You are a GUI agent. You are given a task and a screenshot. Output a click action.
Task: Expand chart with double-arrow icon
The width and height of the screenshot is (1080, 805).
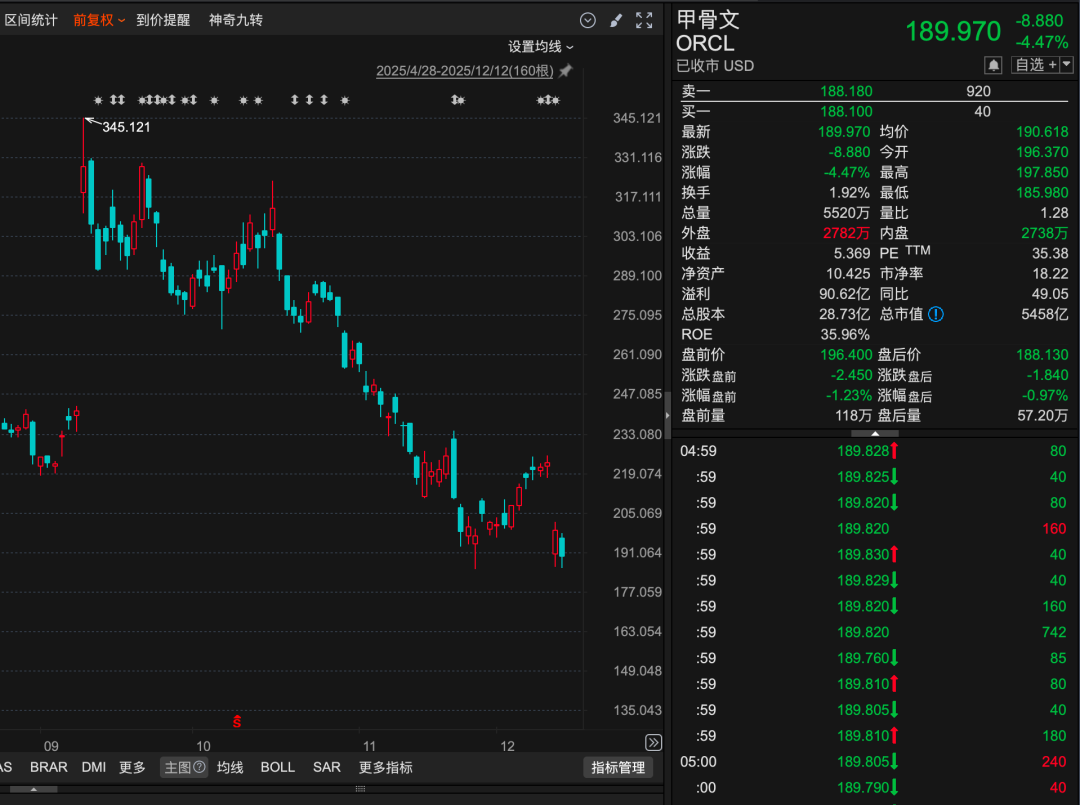[653, 742]
